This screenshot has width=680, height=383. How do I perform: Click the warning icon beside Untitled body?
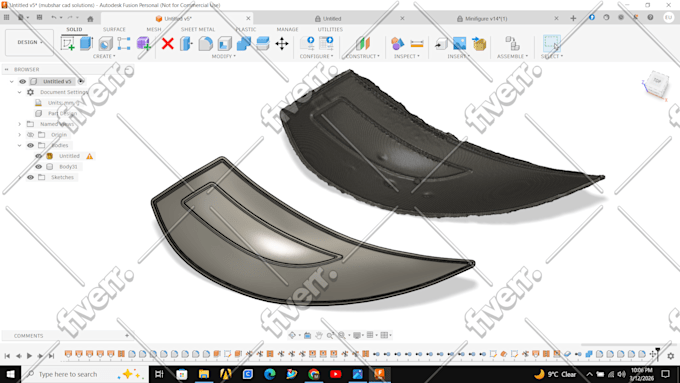[x=89, y=156]
